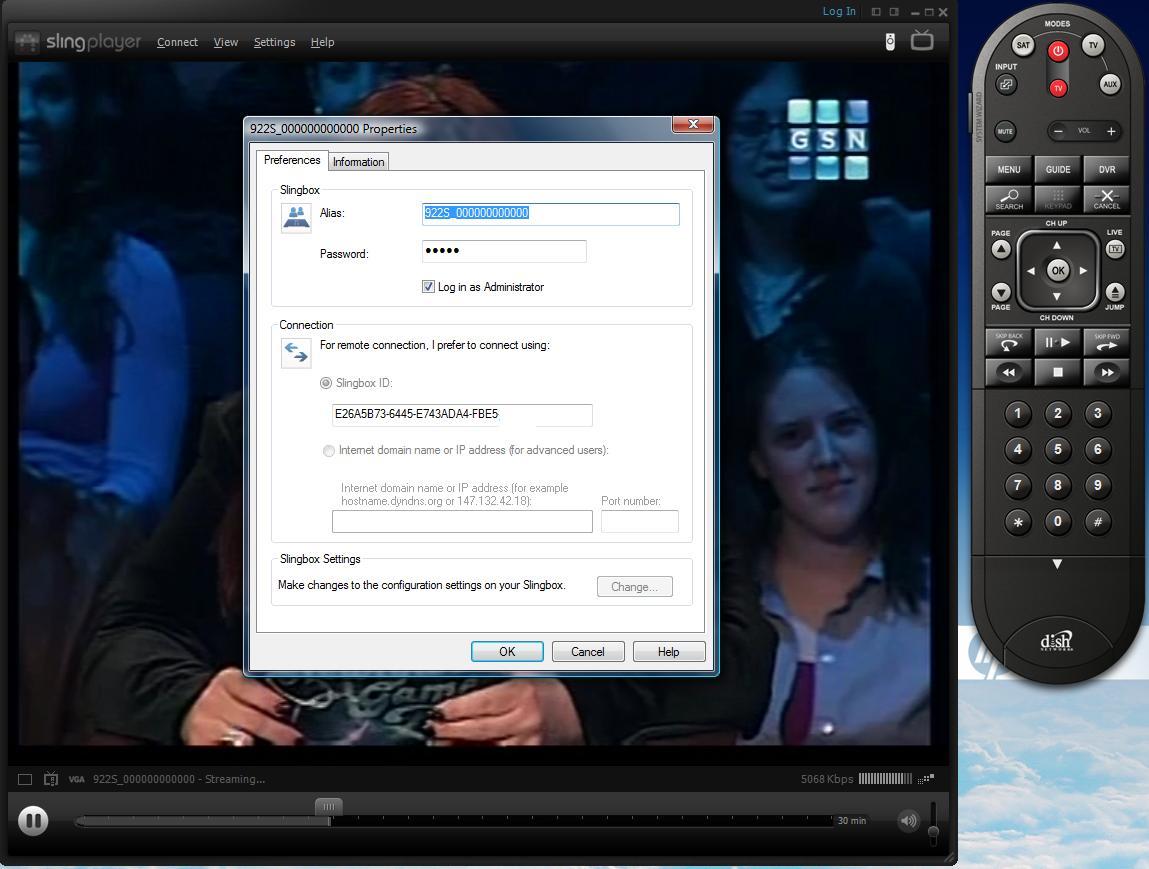Click the channel down arrow on remote
Viewport: 1149px width, 869px height.
point(1057,297)
